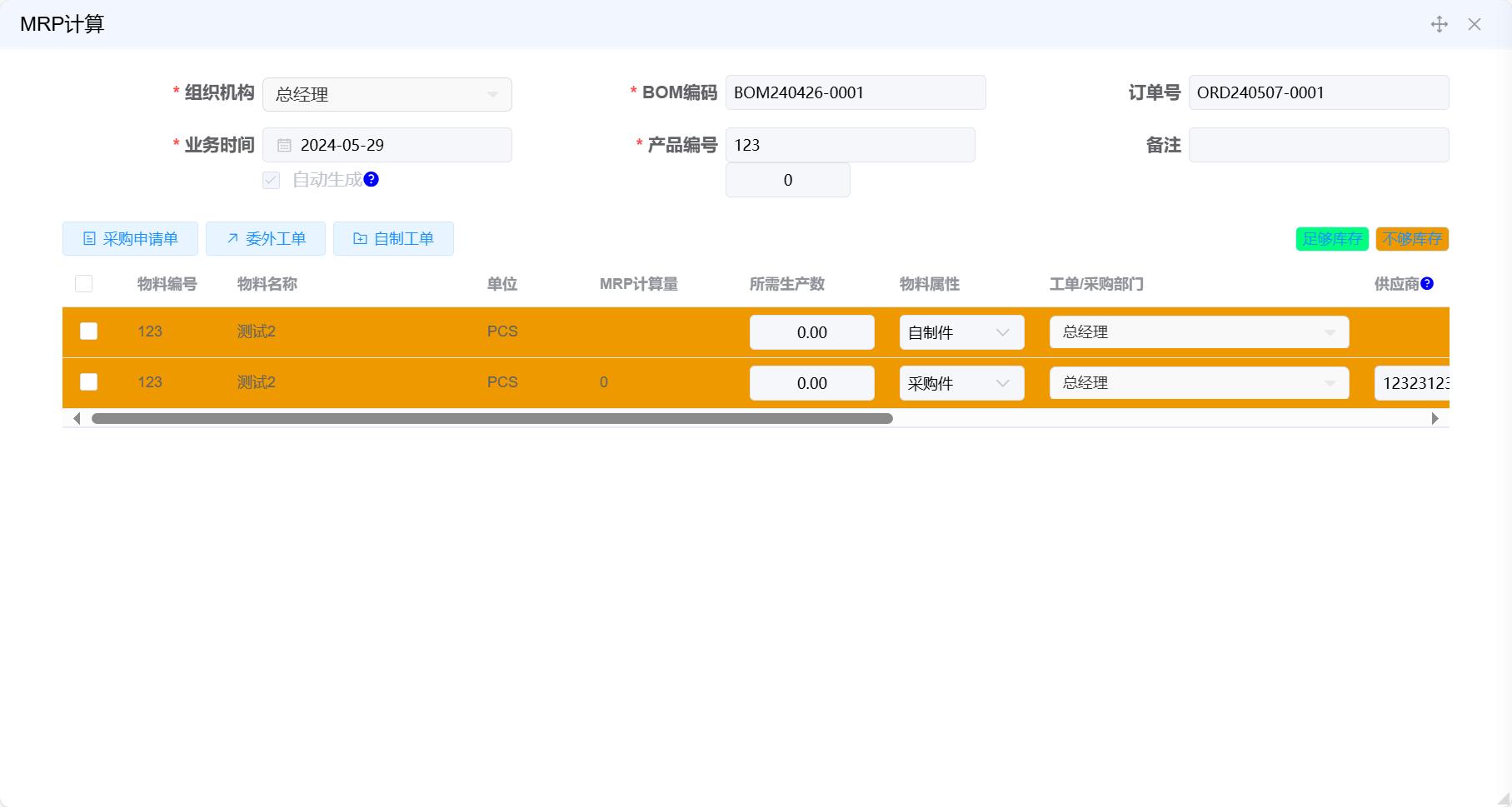Click the orange 不够库存 legend button
This screenshot has width=1512, height=807.
click(x=1413, y=239)
